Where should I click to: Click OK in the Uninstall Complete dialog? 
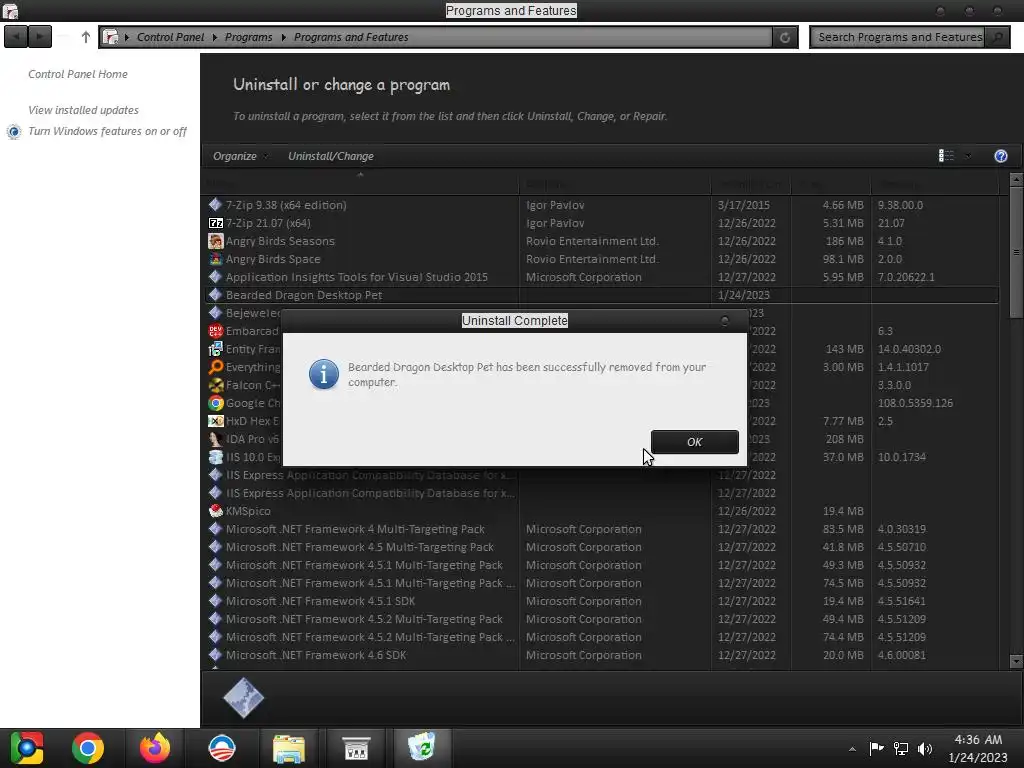coord(694,442)
